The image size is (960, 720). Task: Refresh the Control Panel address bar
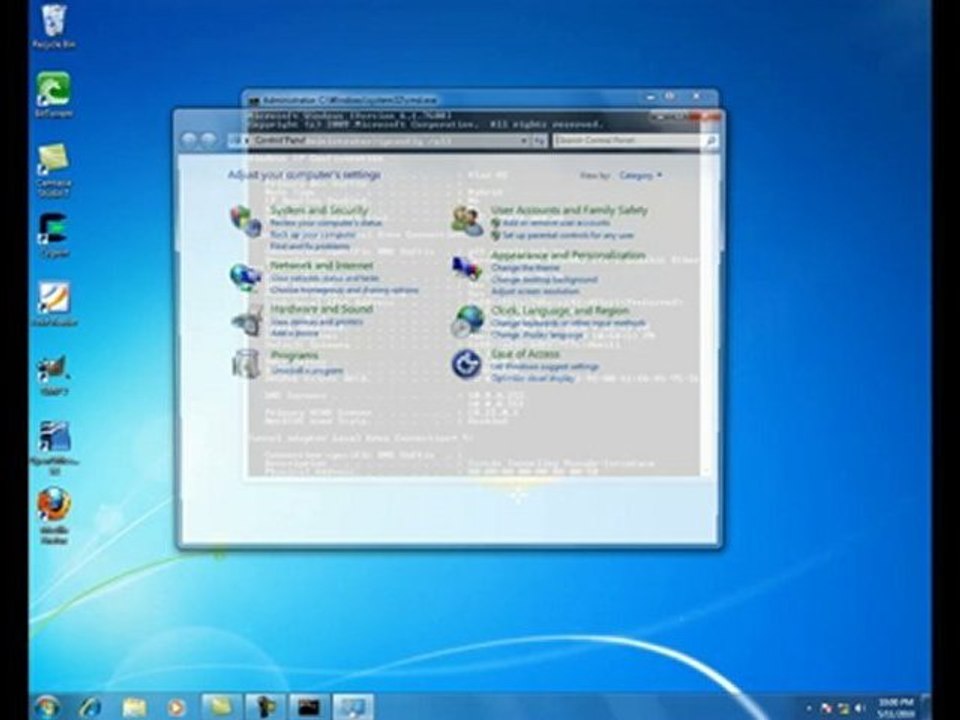(539, 141)
